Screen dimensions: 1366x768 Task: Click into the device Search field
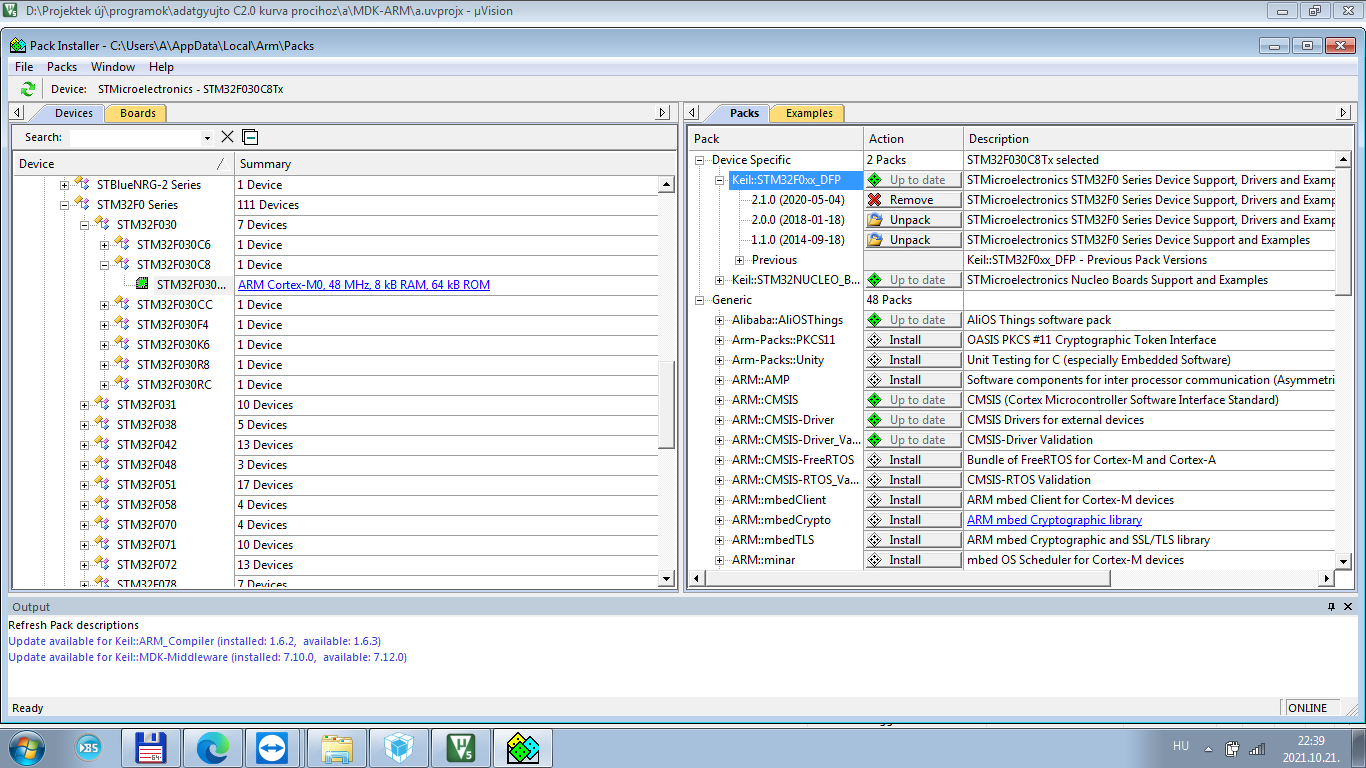(x=135, y=138)
